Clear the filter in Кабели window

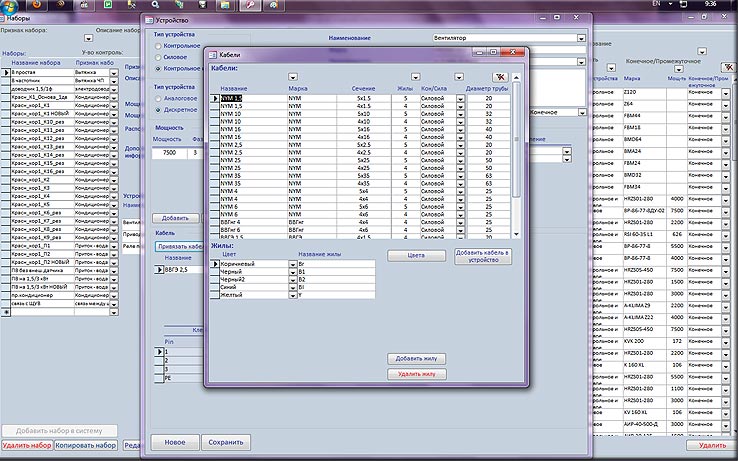(x=500, y=77)
